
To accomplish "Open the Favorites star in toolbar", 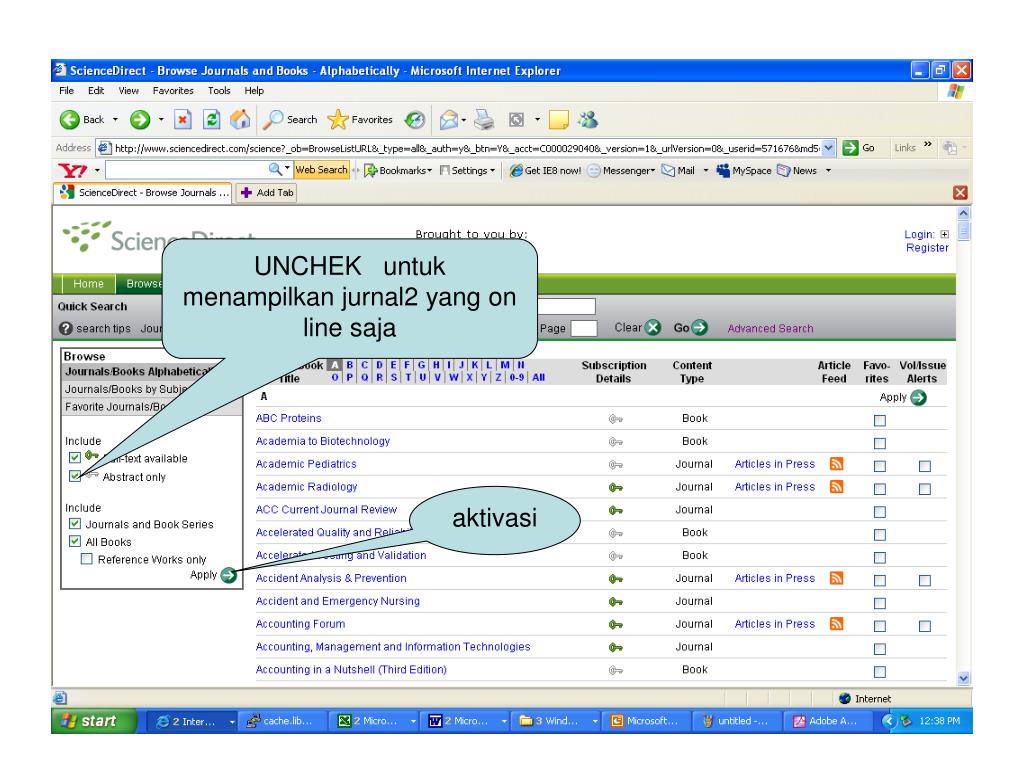I will 338,120.
